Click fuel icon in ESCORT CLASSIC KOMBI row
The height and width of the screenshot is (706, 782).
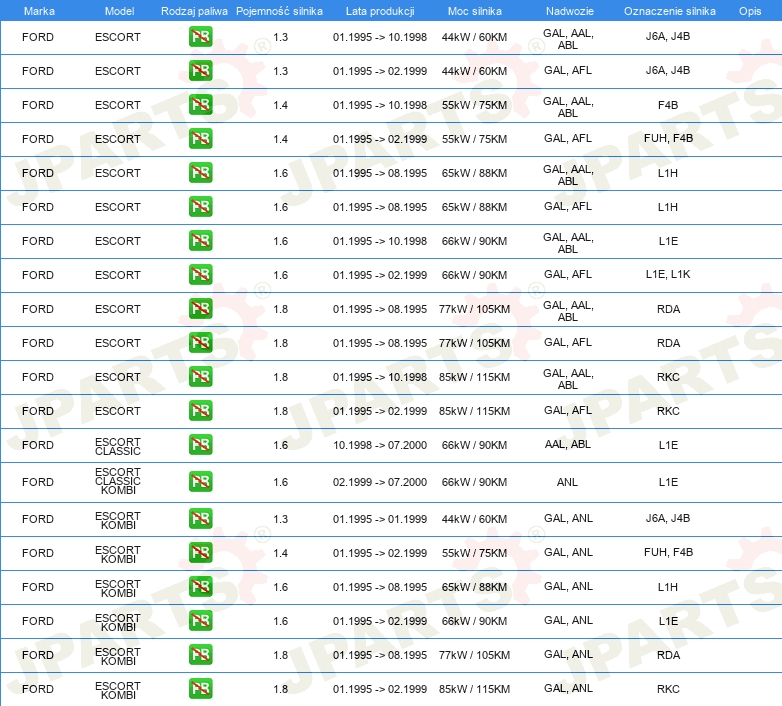(200, 482)
